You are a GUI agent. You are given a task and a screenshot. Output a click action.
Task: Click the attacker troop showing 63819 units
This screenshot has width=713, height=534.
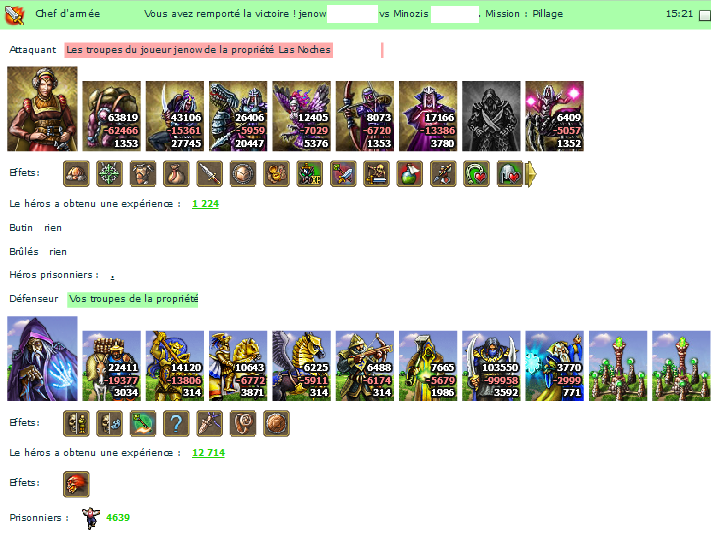[x=111, y=116]
